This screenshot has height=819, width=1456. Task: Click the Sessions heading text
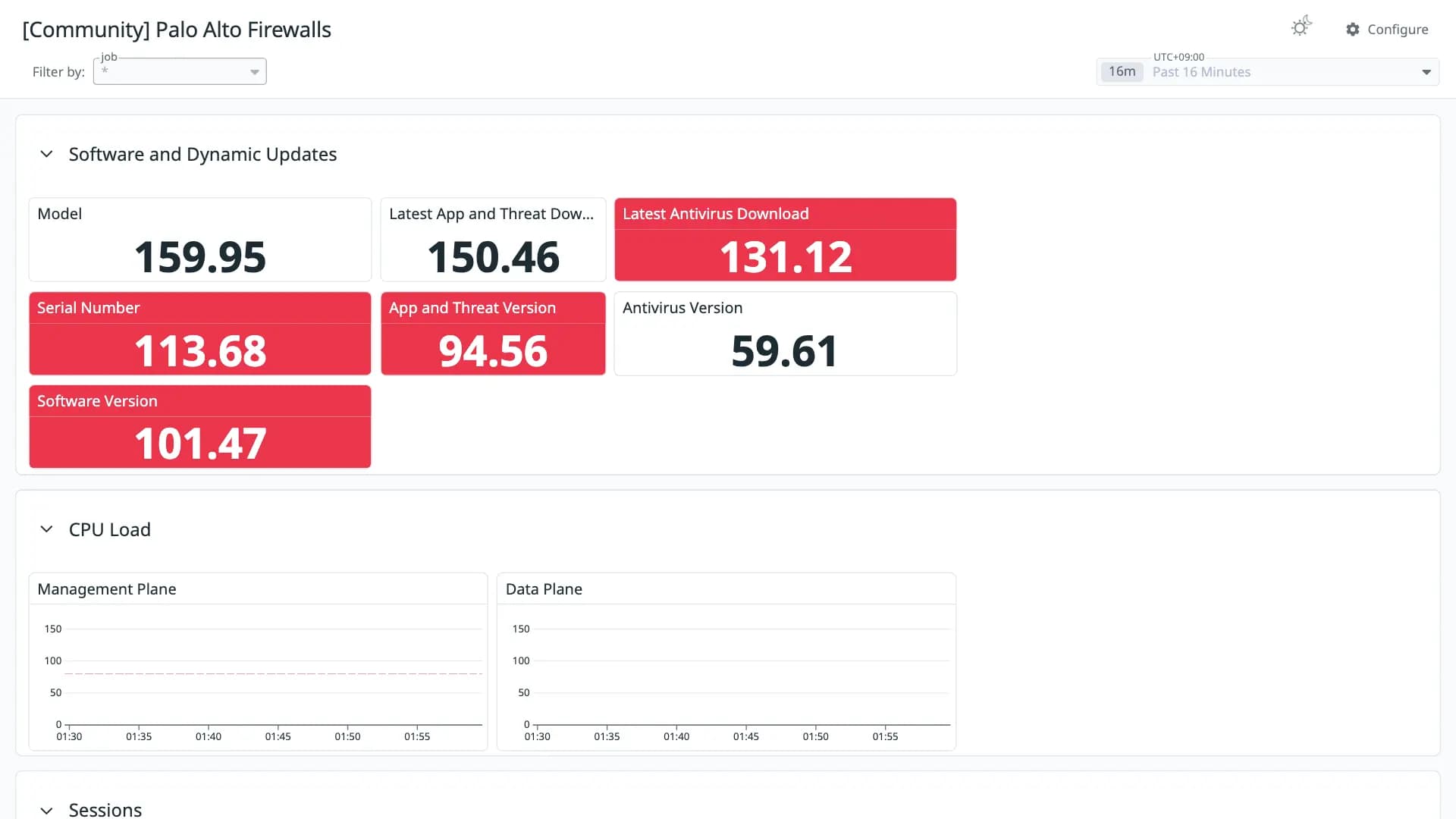[105, 810]
